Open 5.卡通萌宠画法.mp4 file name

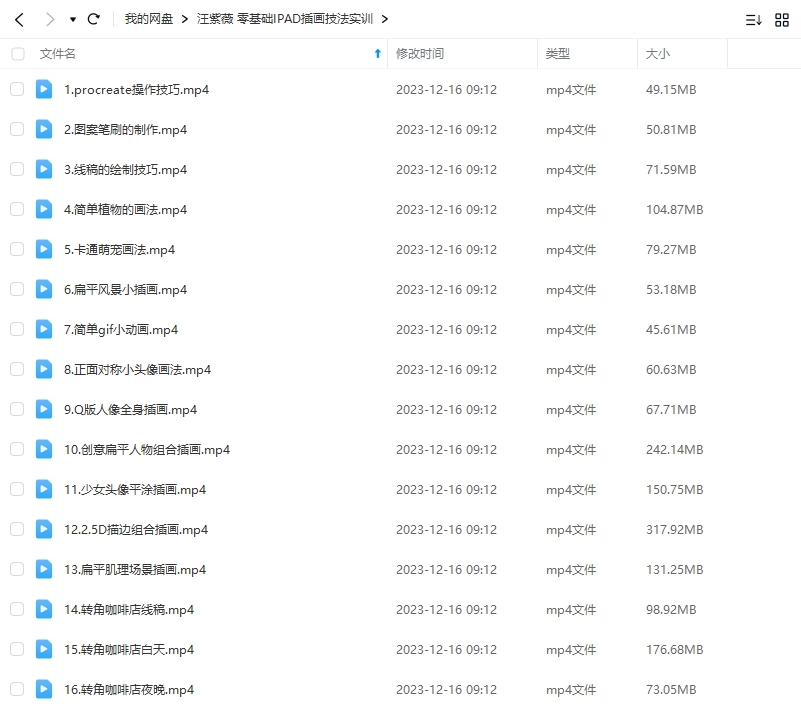tap(119, 249)
